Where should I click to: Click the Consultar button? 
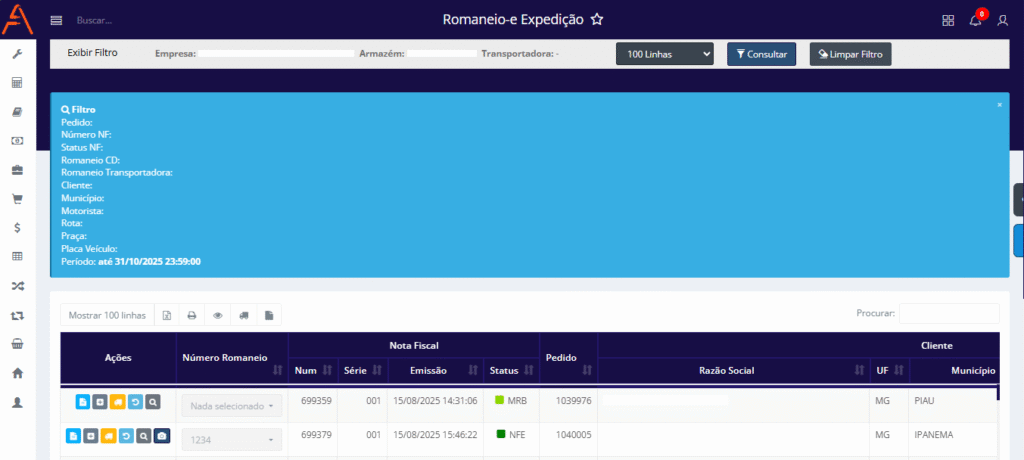pyautogui.click(x=761, y=54)
